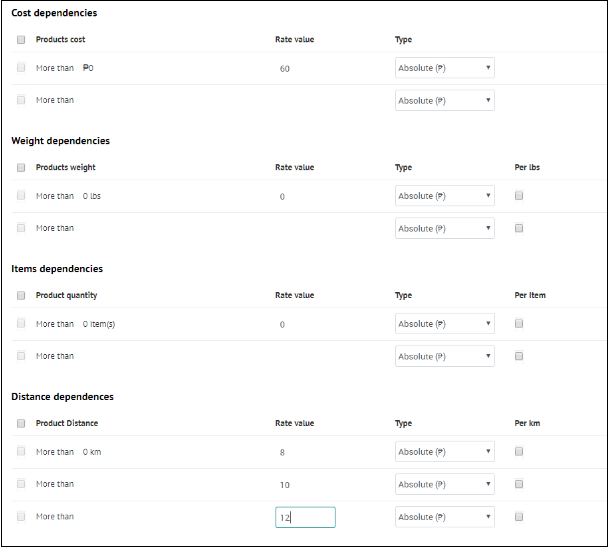Select the row checkbox for More than 0 km
The image size is (608, 547).
pyautogui.click(x=21, y=451)
